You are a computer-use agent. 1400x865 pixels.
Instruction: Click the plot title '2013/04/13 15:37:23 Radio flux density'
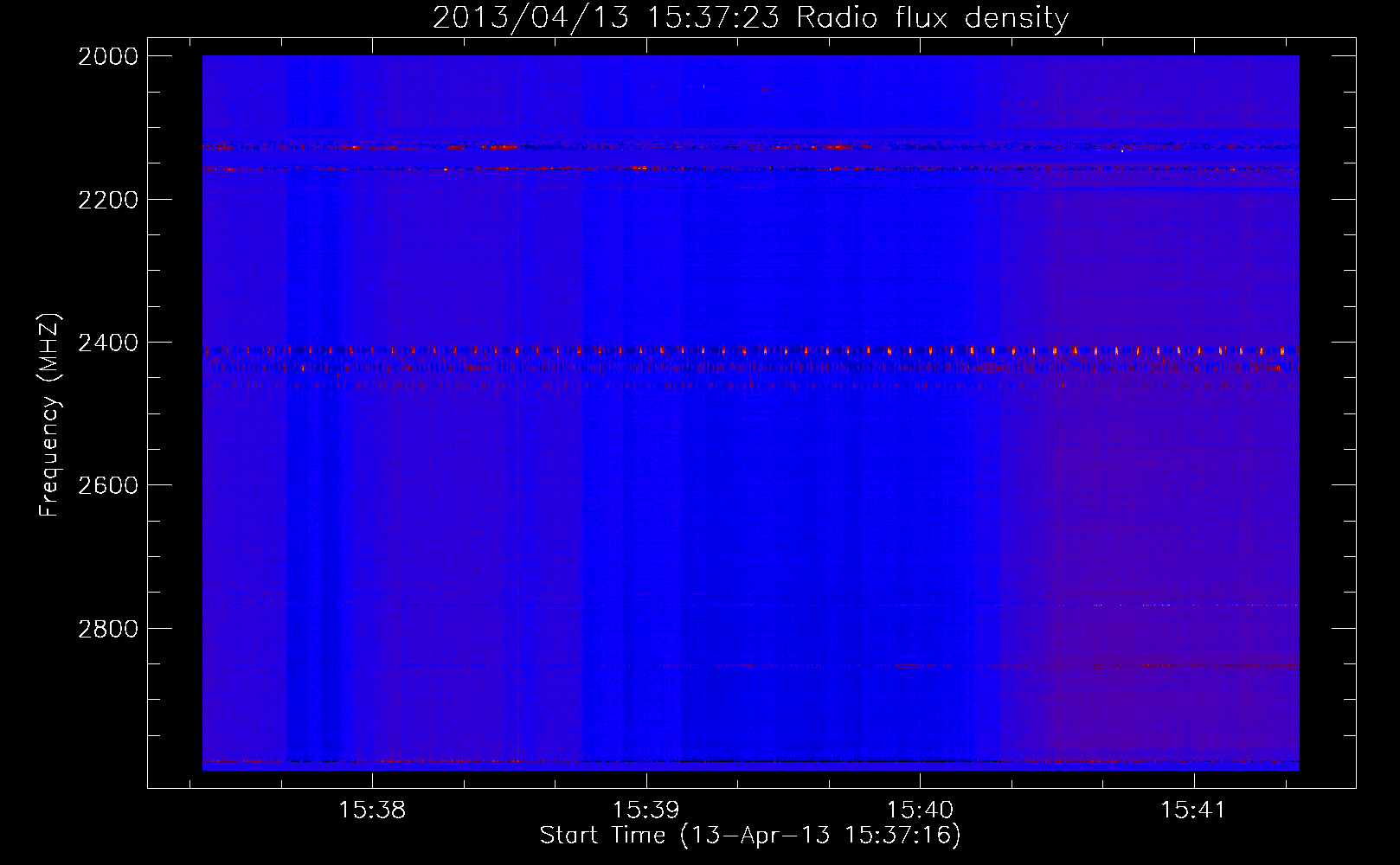[750, 17]
